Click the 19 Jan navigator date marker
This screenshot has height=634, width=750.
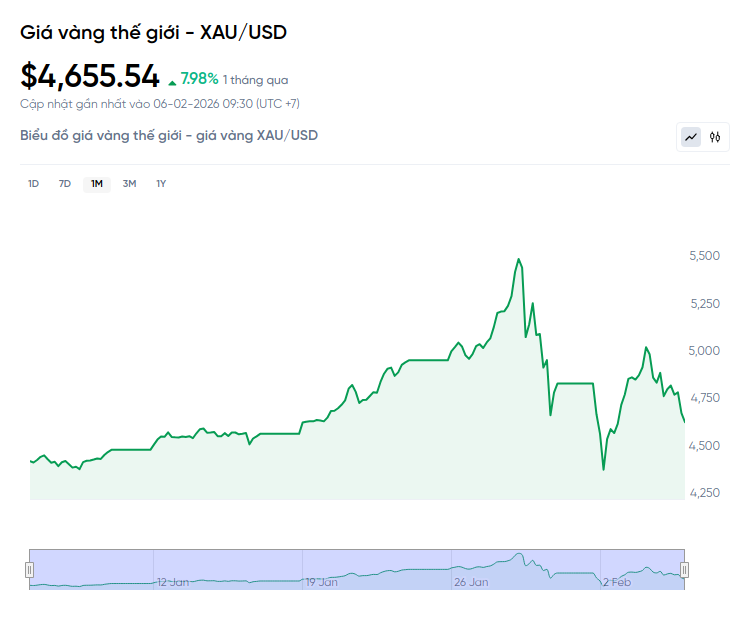click(322, 581)
